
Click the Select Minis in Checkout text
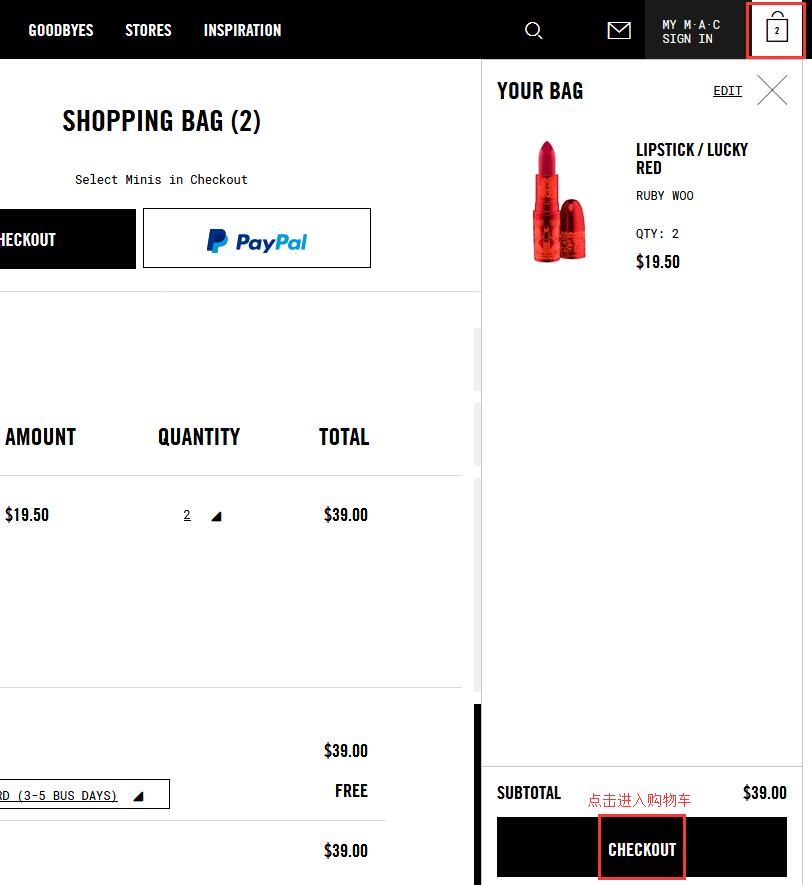(161, 180)
